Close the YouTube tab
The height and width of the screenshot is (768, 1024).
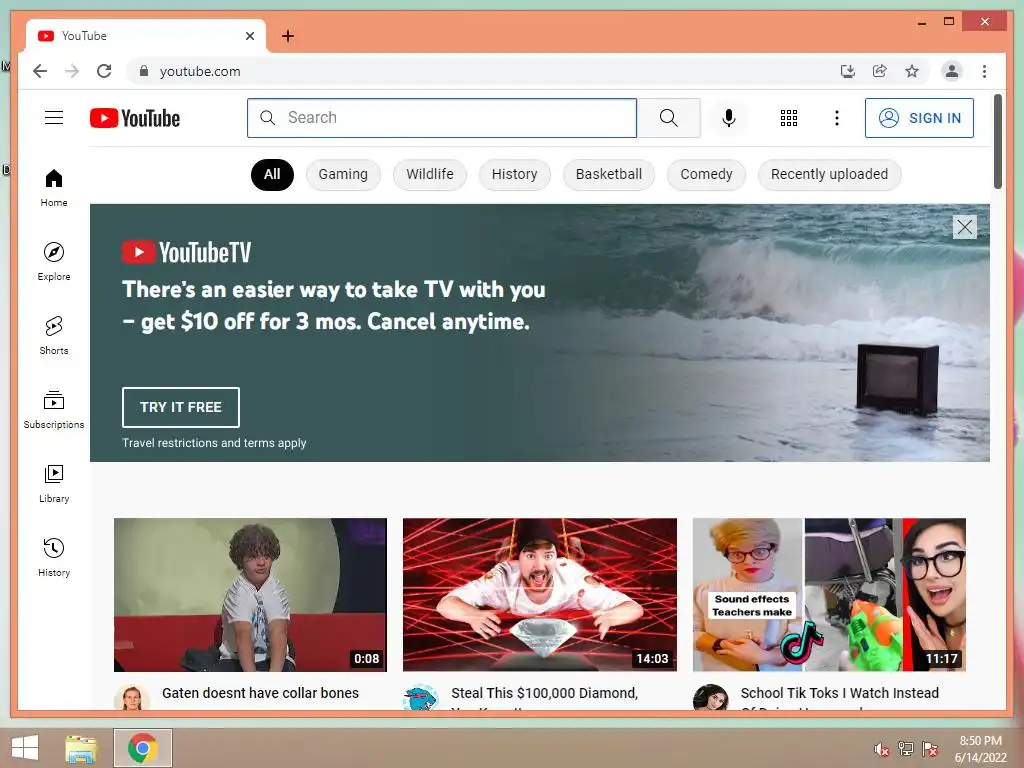(x=249, y=36)
